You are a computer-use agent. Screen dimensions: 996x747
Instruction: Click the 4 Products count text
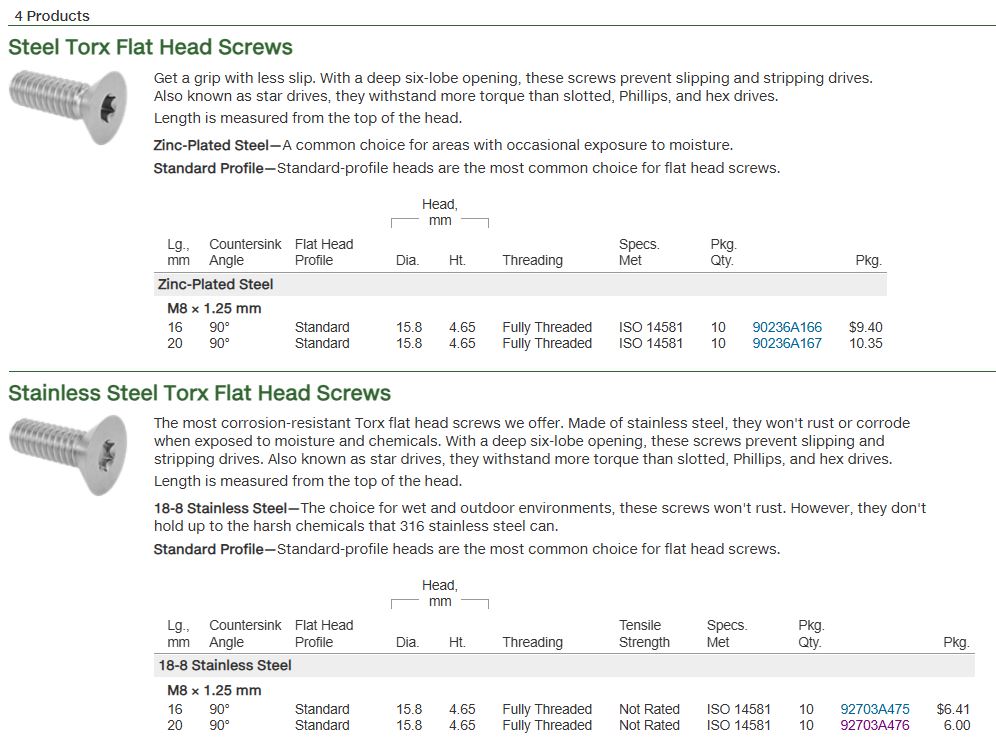pos(51,16)
